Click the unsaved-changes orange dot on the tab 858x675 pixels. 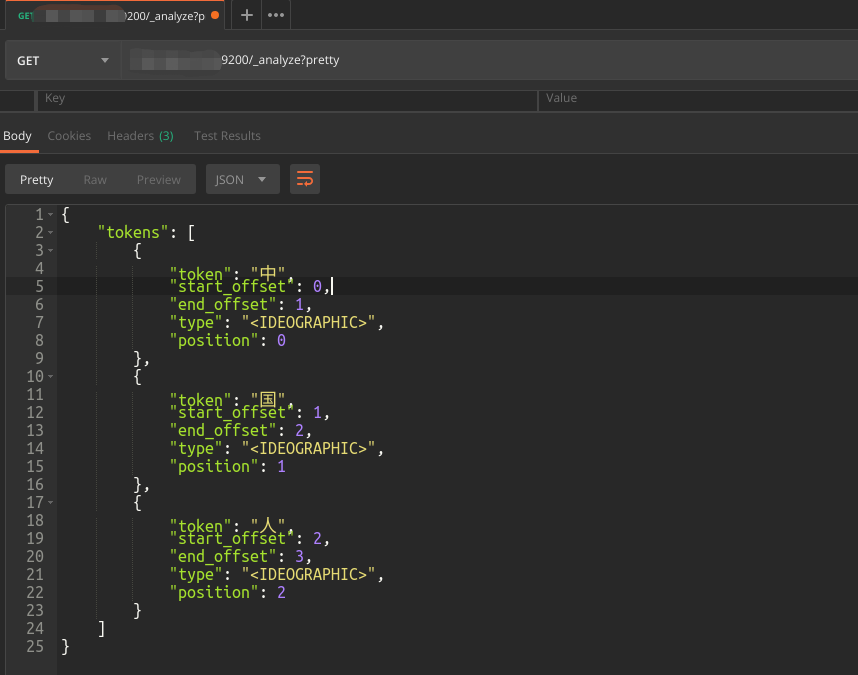click(x=215, y=15)
